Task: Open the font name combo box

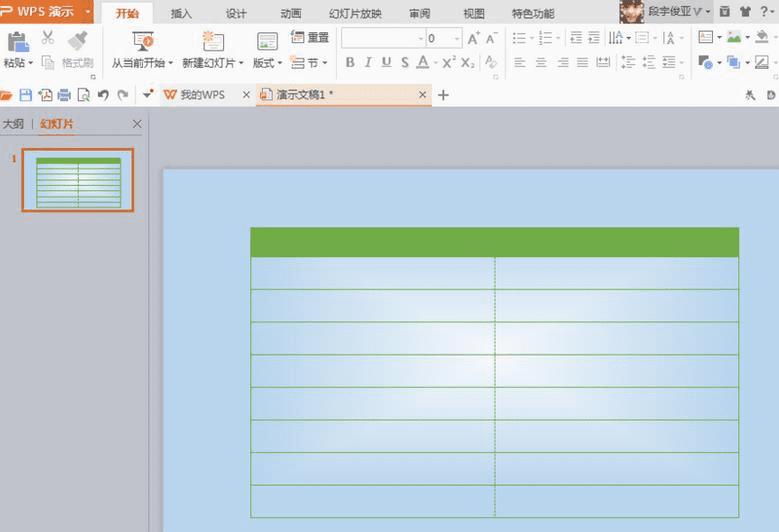Action: 383,38
